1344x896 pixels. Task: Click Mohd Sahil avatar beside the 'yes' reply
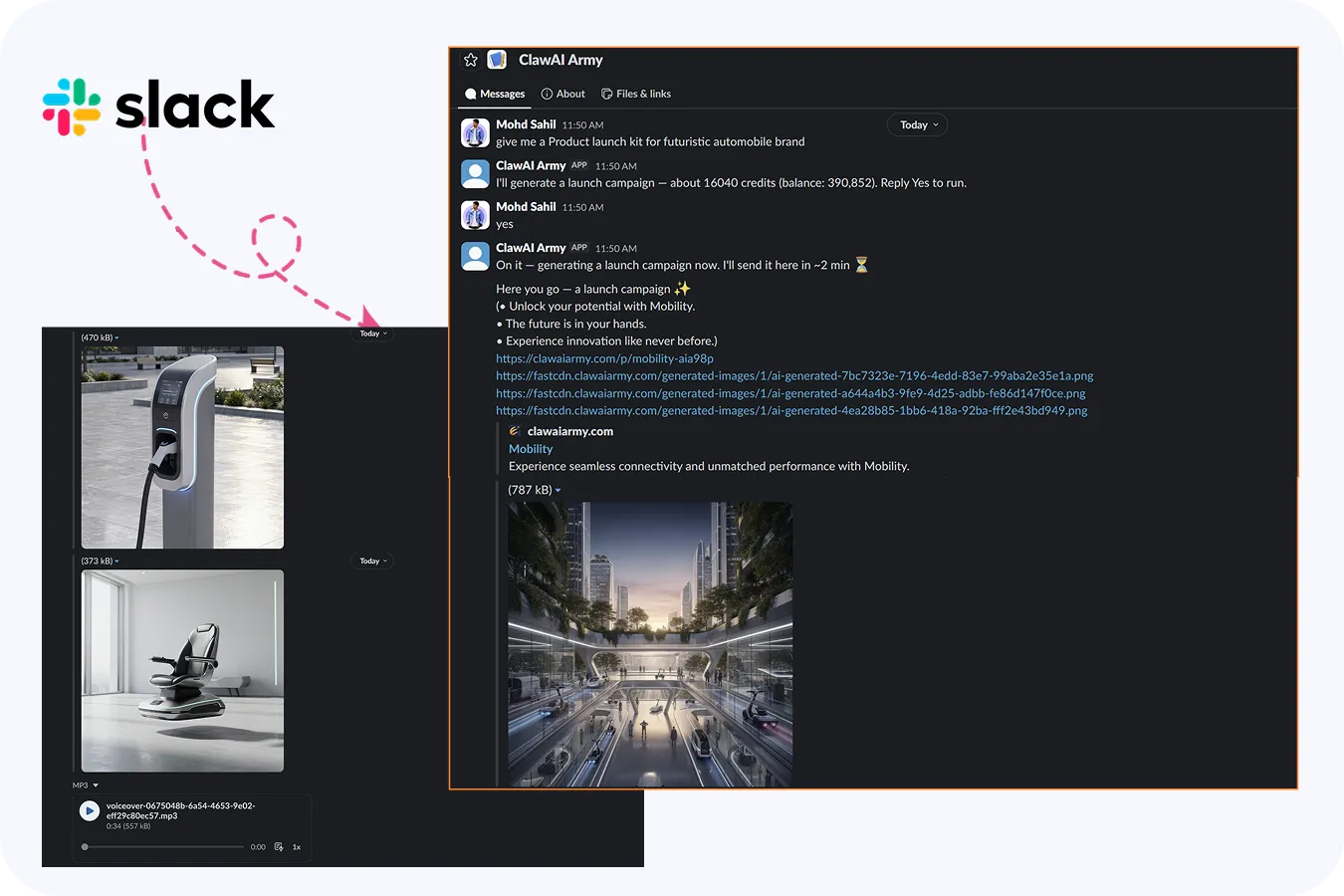coord(475,215)
